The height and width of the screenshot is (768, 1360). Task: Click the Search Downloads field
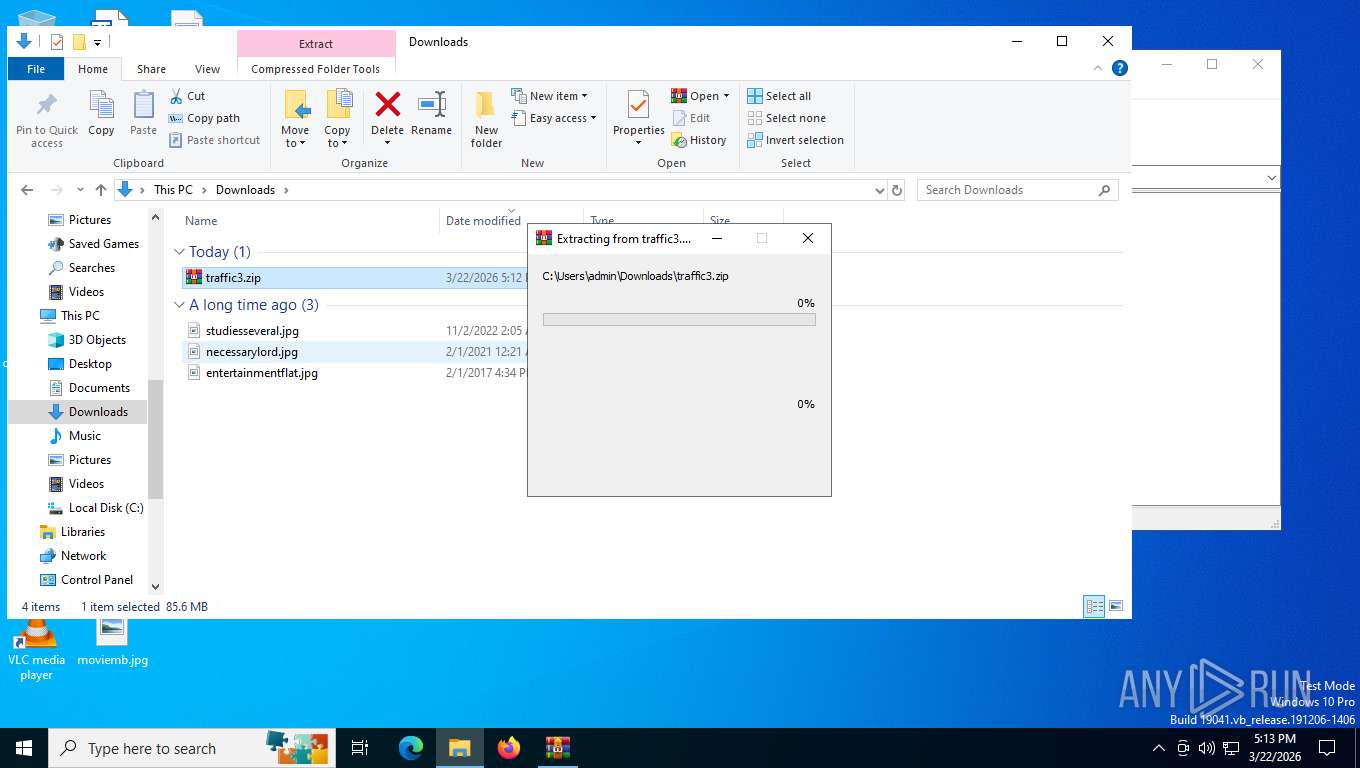click(x=1017, y=190)
